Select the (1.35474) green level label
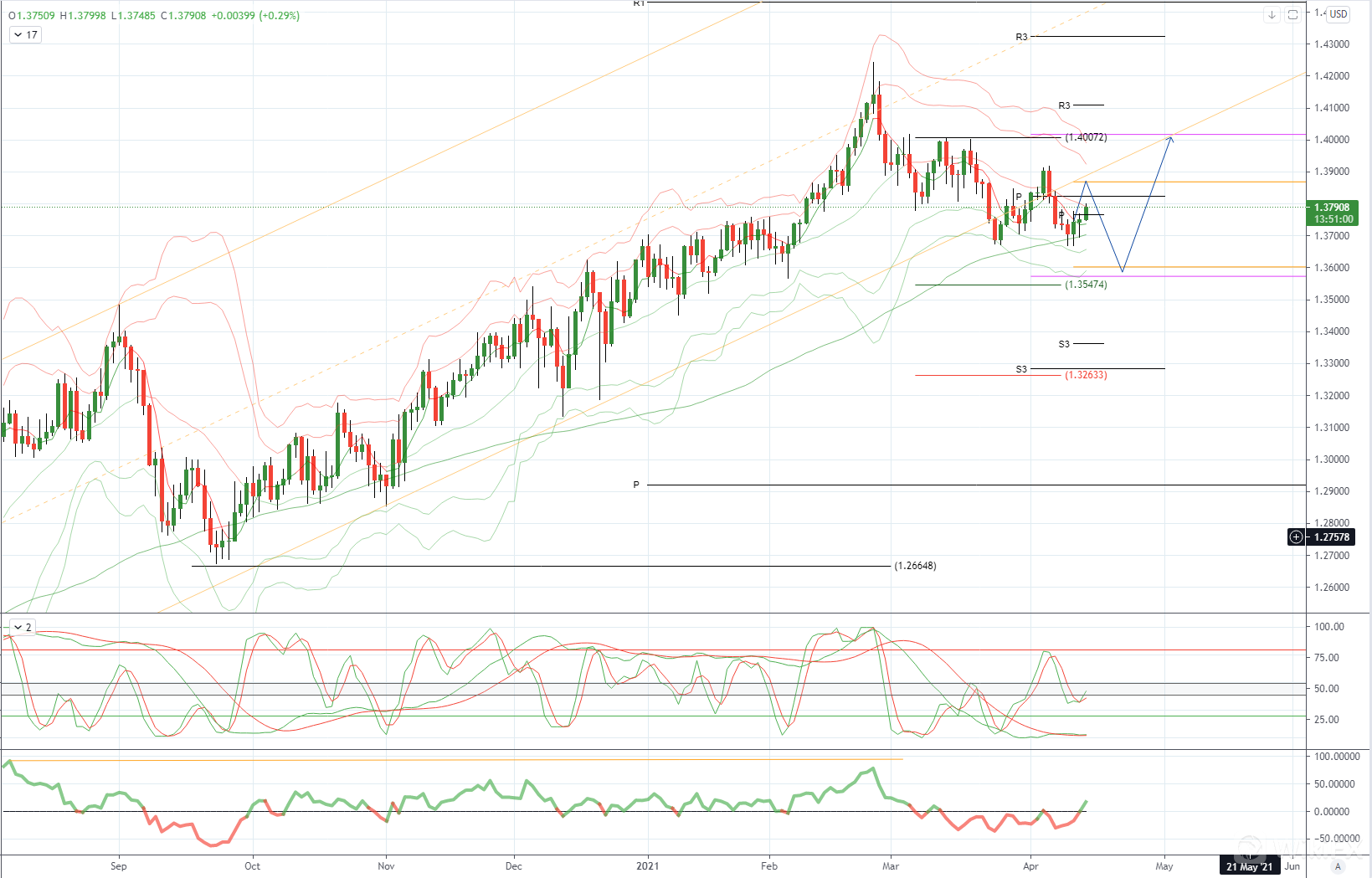 [x=1086, y=285]
